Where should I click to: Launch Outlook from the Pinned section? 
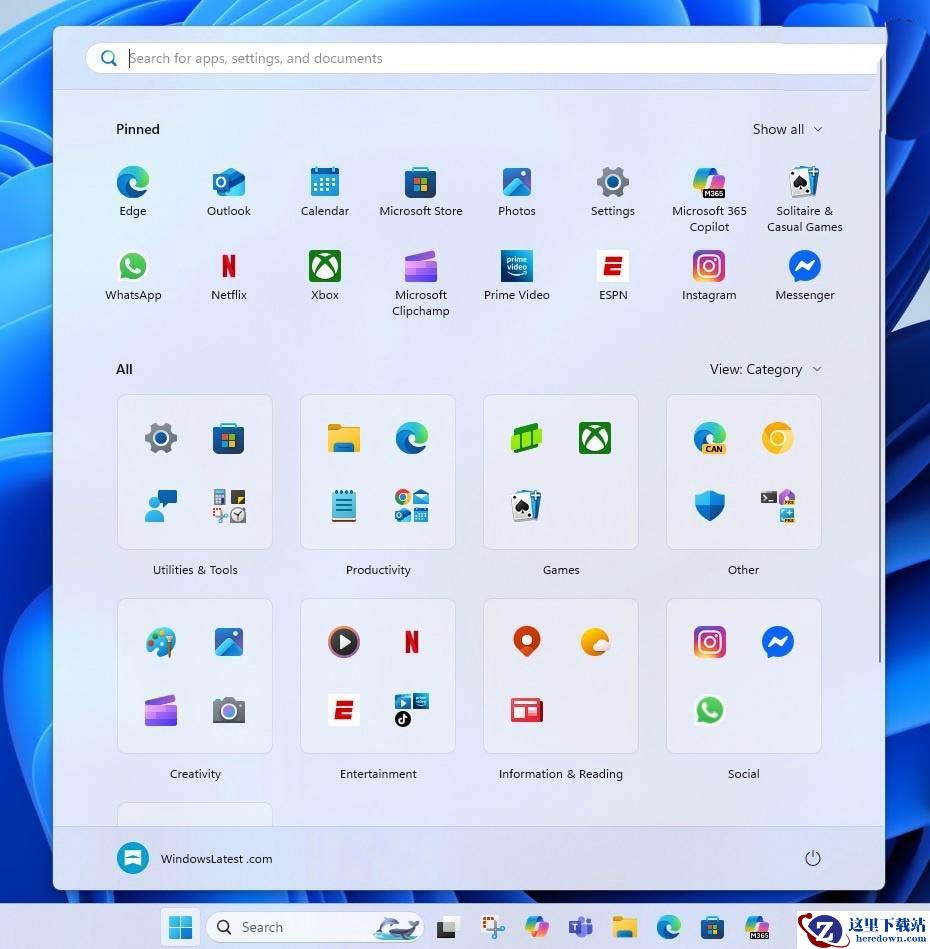[x=229, y=191]
